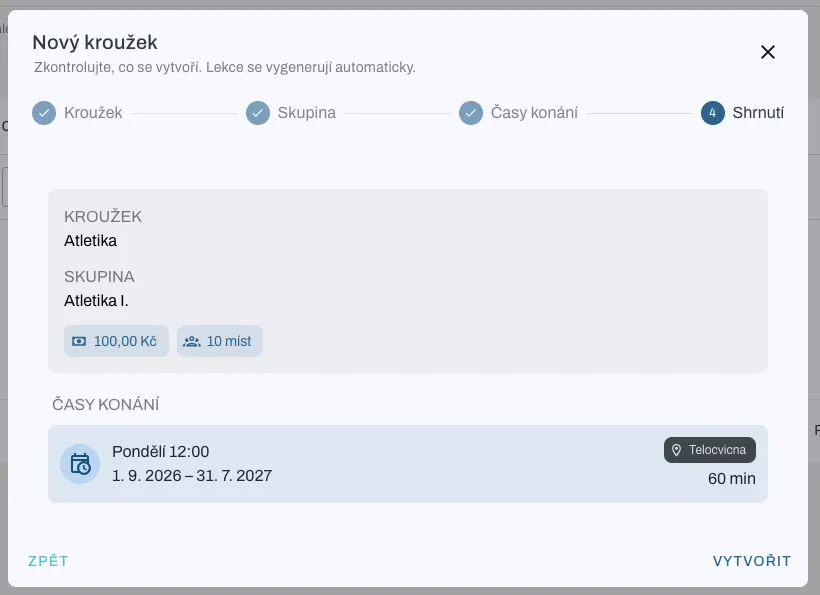Select the Pondělí 12:00 schedule row
This screenshot has height=595, width=820.
[408, 464]
